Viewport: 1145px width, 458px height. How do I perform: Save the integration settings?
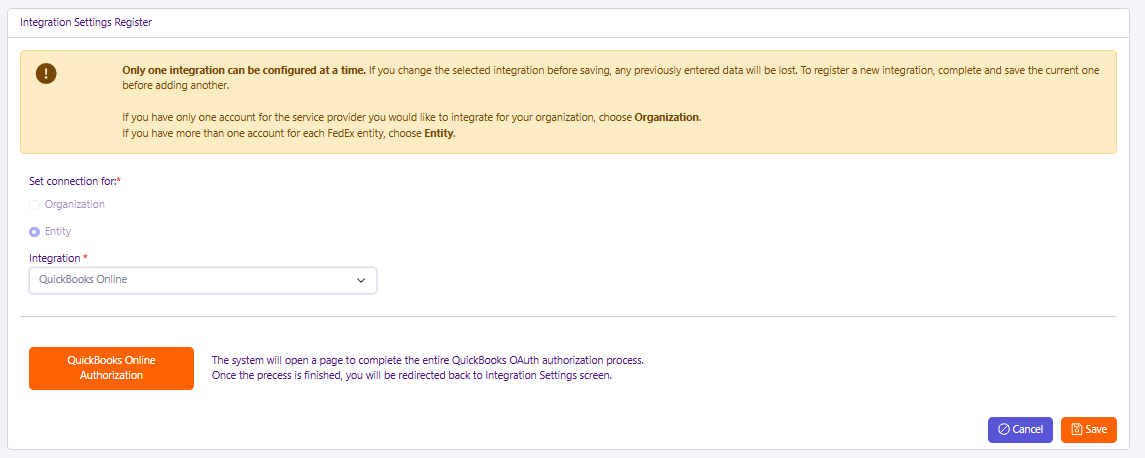(1089, 430)
